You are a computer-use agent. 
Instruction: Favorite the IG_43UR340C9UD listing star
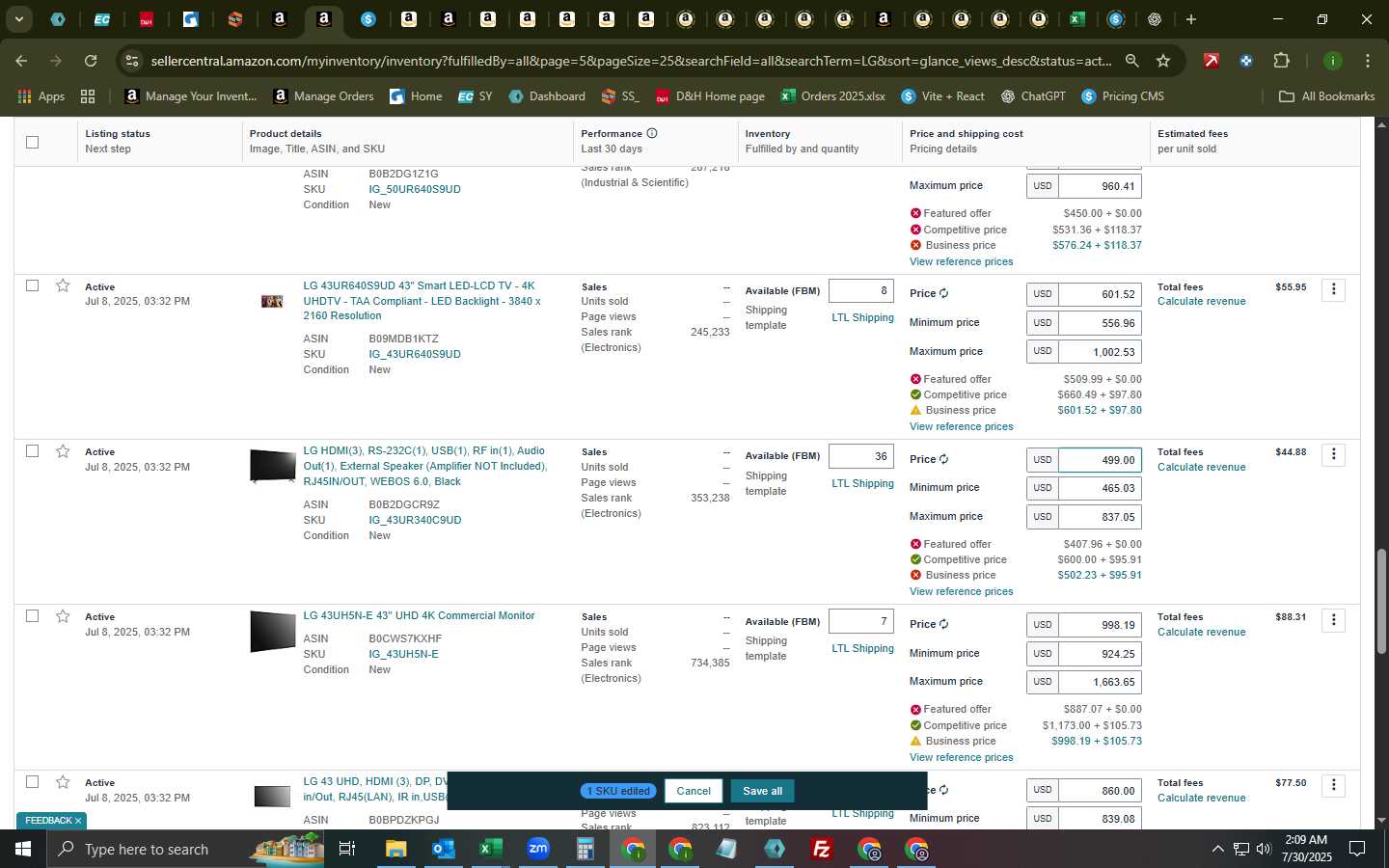63,451
